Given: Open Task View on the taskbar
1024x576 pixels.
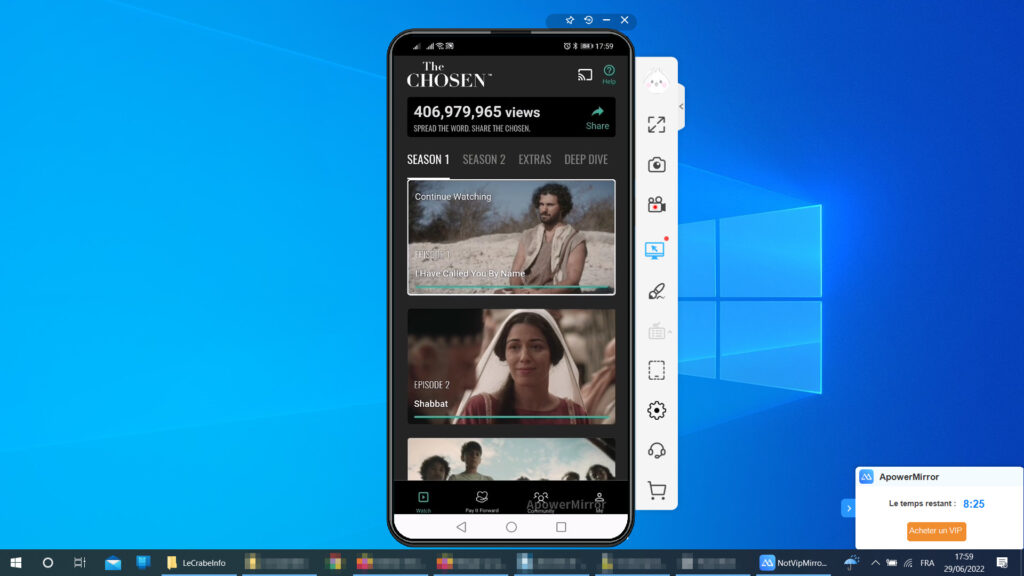Looking at the screenshot, I should tap(80, 562).
